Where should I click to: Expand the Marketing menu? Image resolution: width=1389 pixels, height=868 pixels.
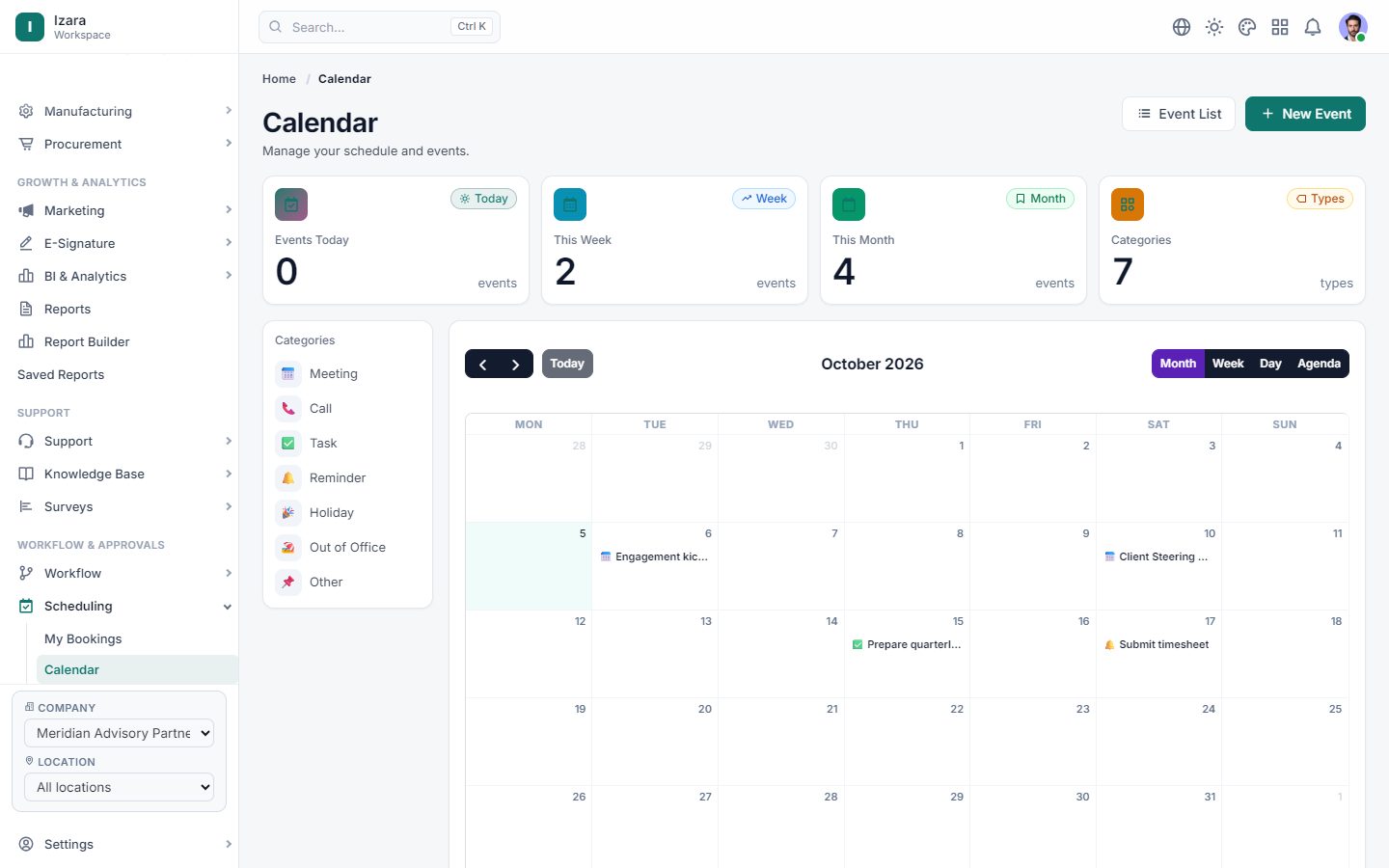click(125, 210)
